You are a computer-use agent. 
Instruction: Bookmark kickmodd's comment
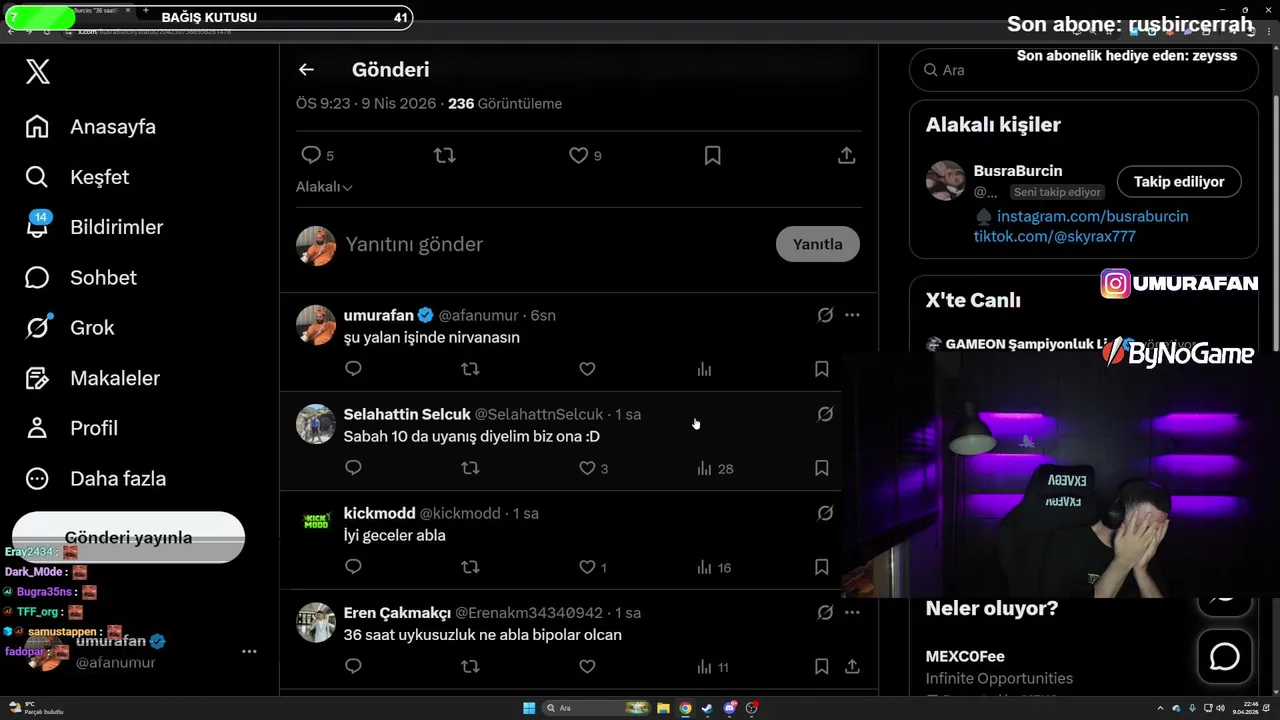pos(821,567)
